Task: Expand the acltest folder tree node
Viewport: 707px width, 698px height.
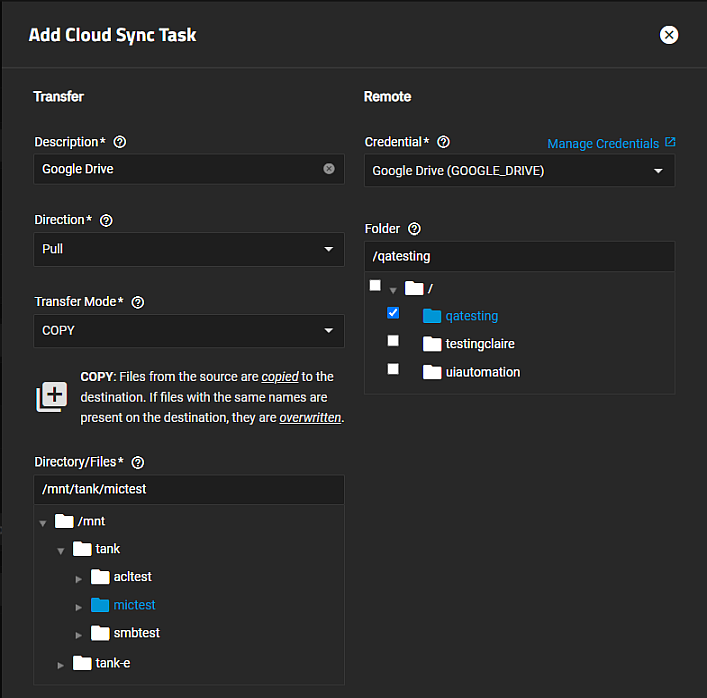Action: click(x=80, y=578)
